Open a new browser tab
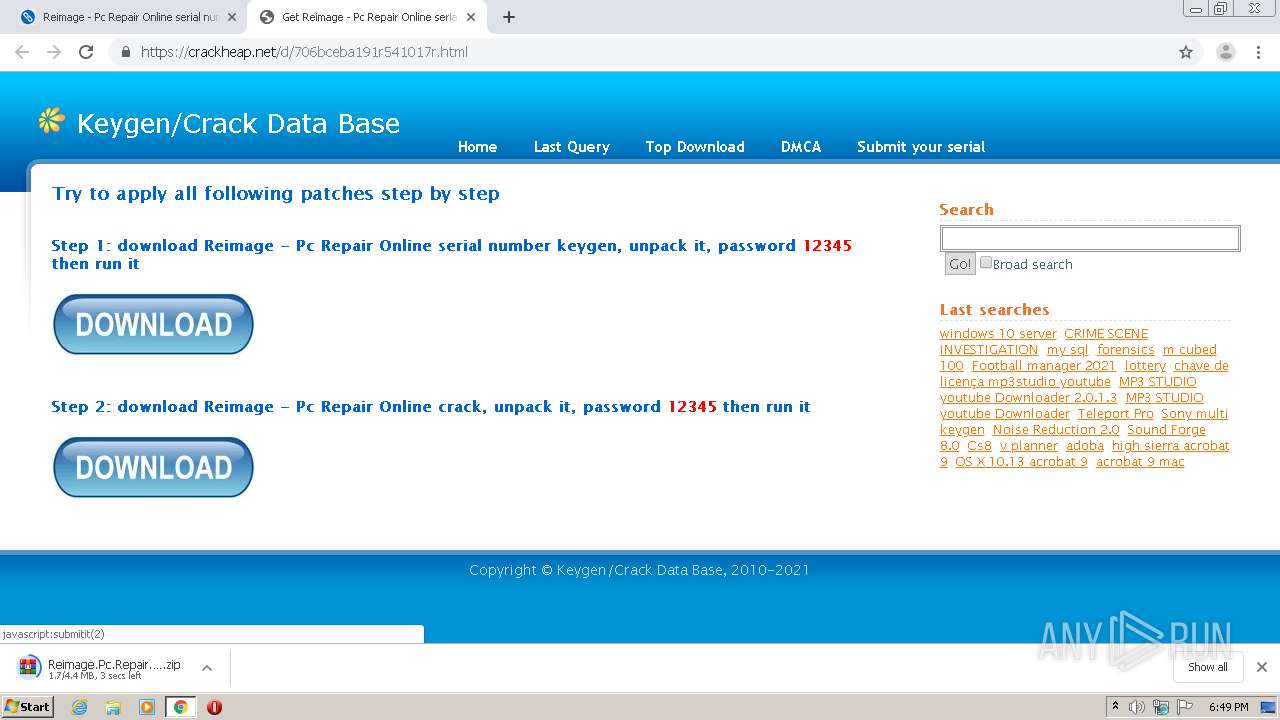 point(509,17)
